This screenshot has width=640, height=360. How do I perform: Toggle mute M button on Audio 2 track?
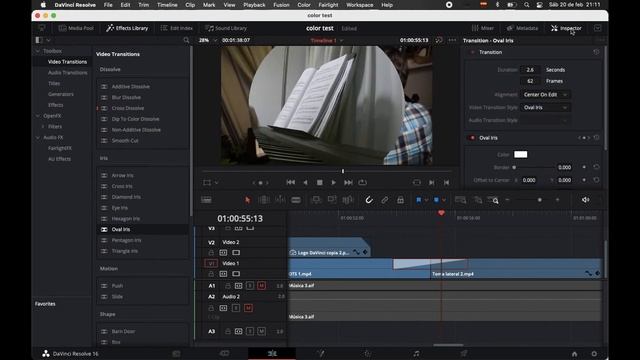point(248,308)
